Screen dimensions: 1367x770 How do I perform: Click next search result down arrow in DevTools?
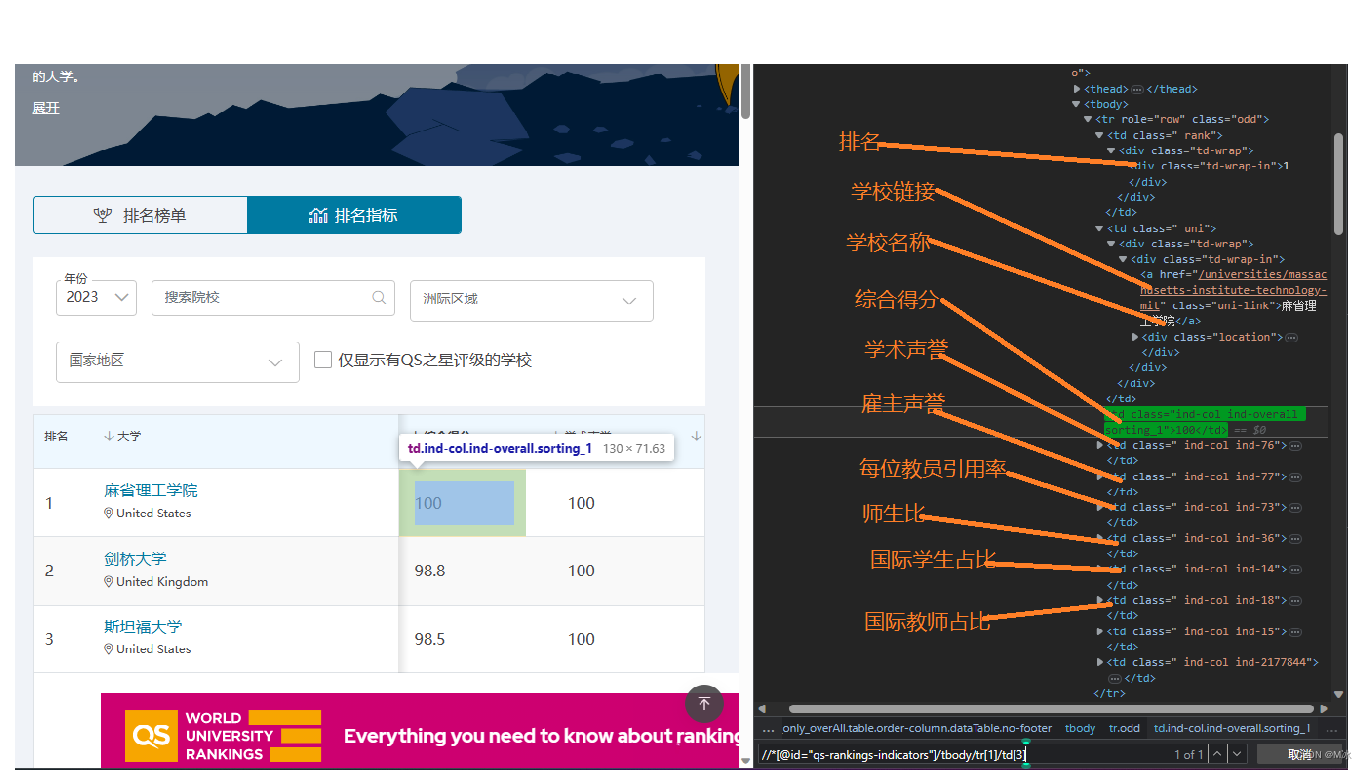1238,754
